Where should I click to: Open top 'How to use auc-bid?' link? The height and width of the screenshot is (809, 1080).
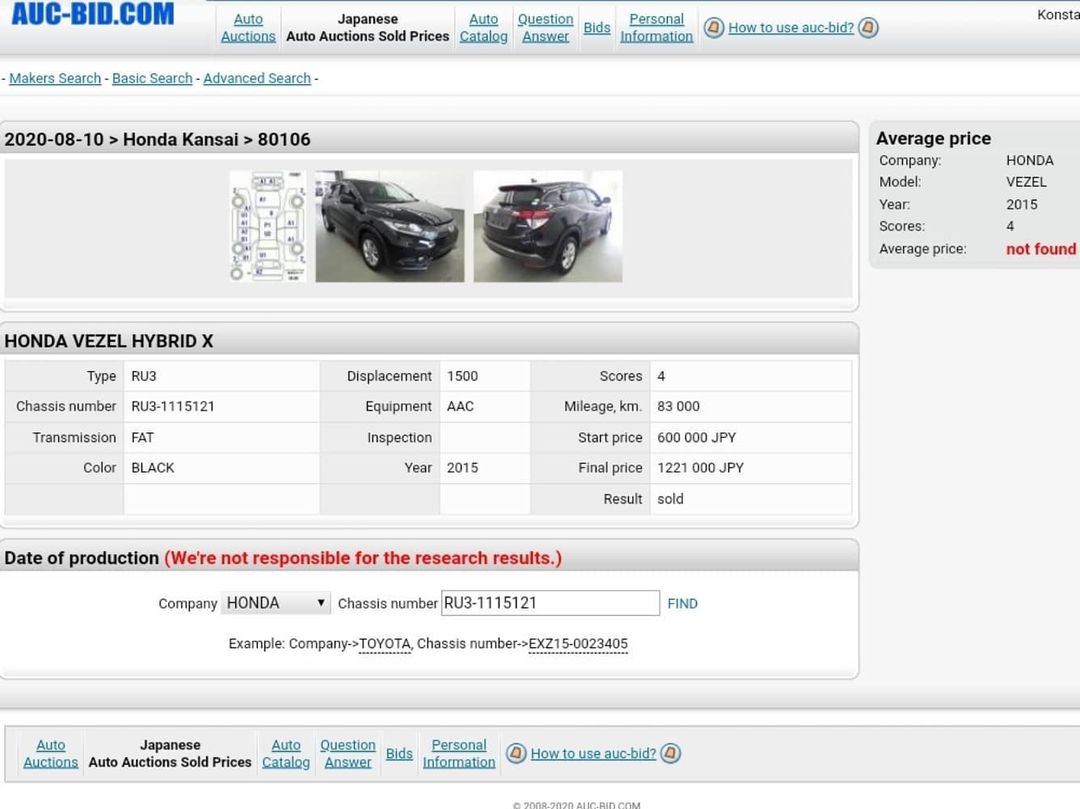(791, 28)
